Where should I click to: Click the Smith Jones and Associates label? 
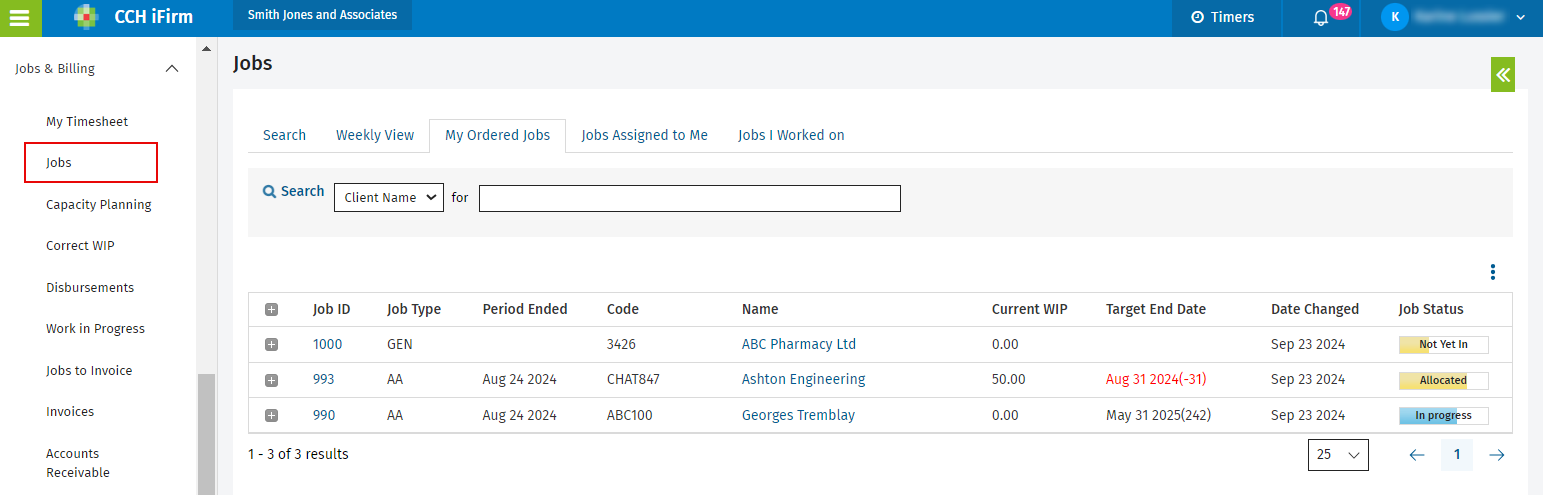(x=322, y=15)
